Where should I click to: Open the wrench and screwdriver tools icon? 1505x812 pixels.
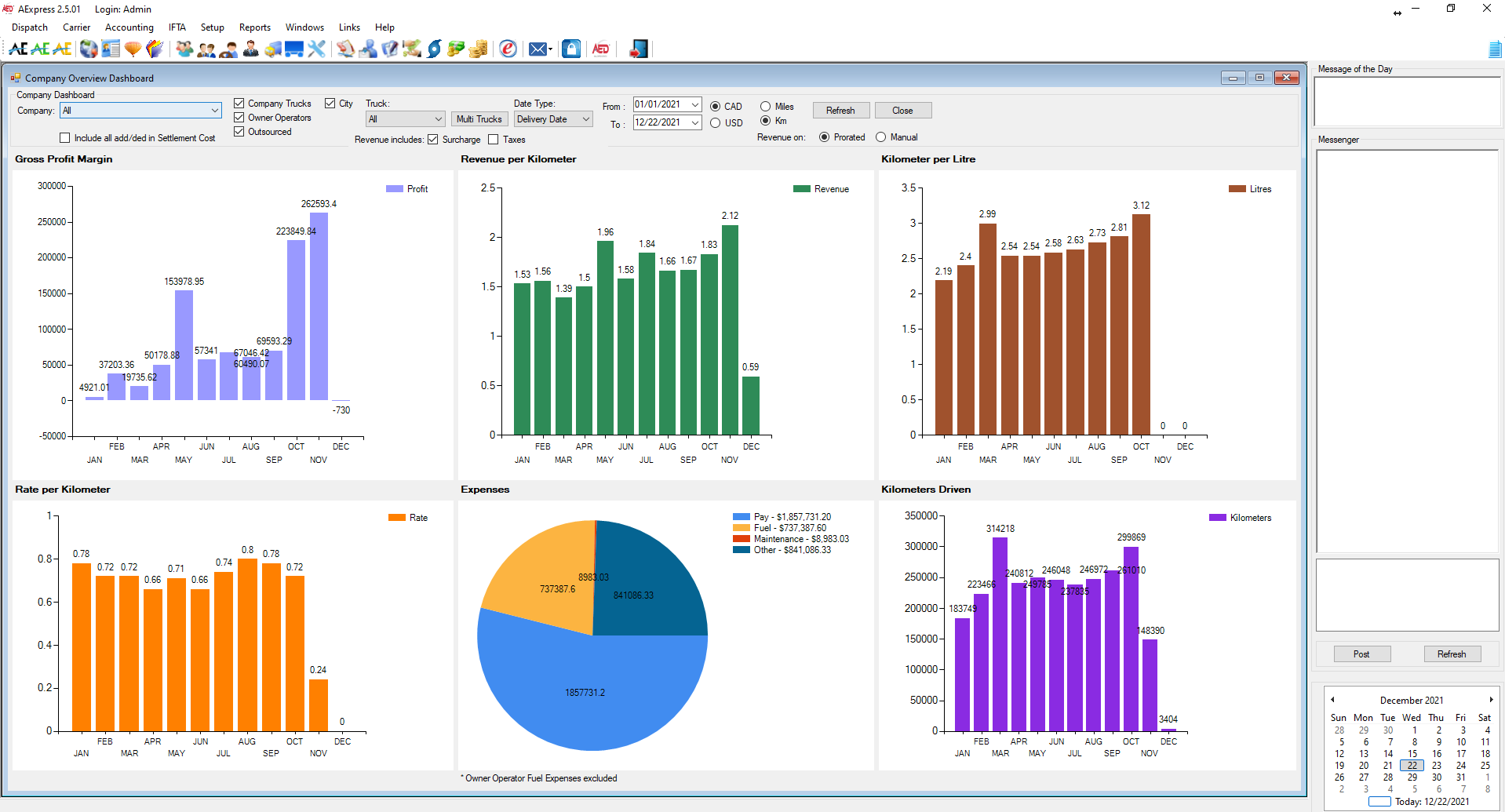[316, 49]
